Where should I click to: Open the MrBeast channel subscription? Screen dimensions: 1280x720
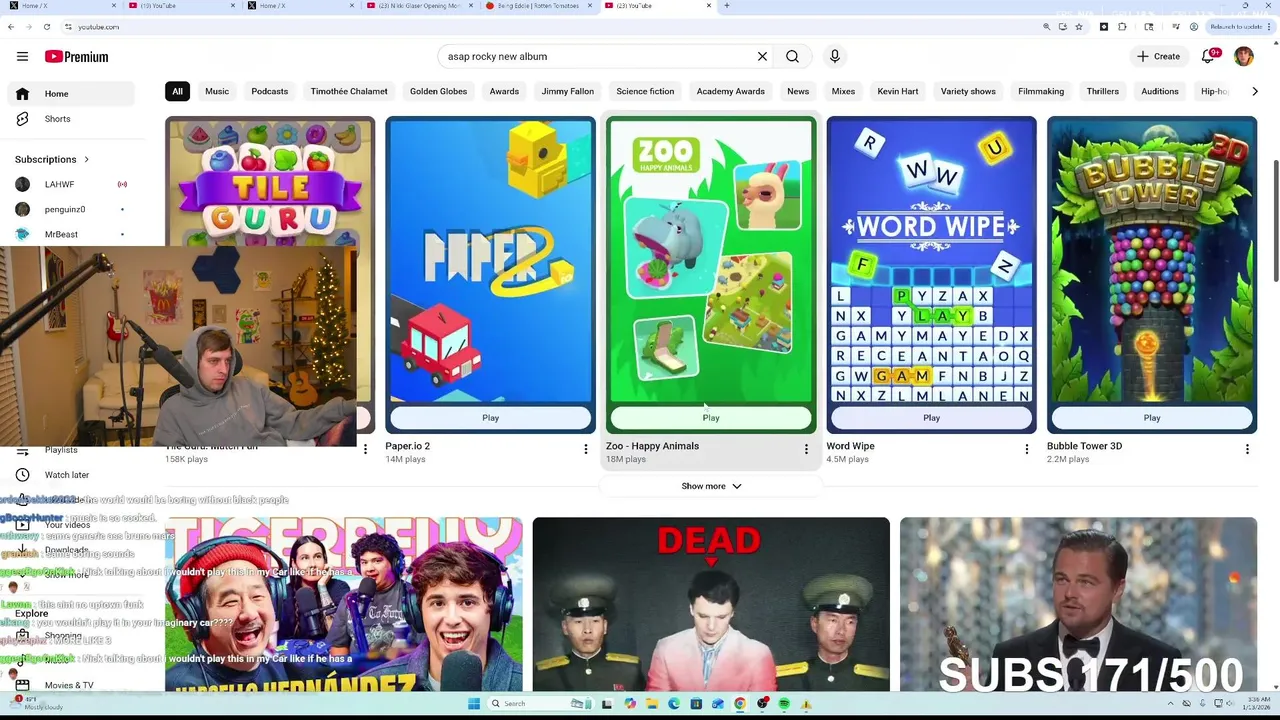tap(70, 234)
